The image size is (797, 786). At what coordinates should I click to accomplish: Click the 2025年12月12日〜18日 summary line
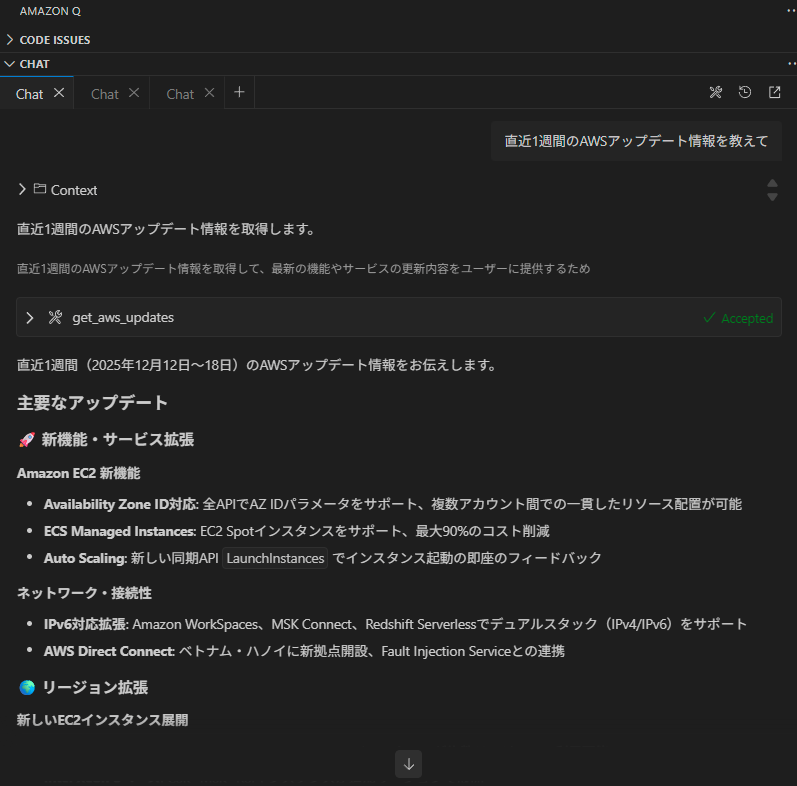point(257,365)
